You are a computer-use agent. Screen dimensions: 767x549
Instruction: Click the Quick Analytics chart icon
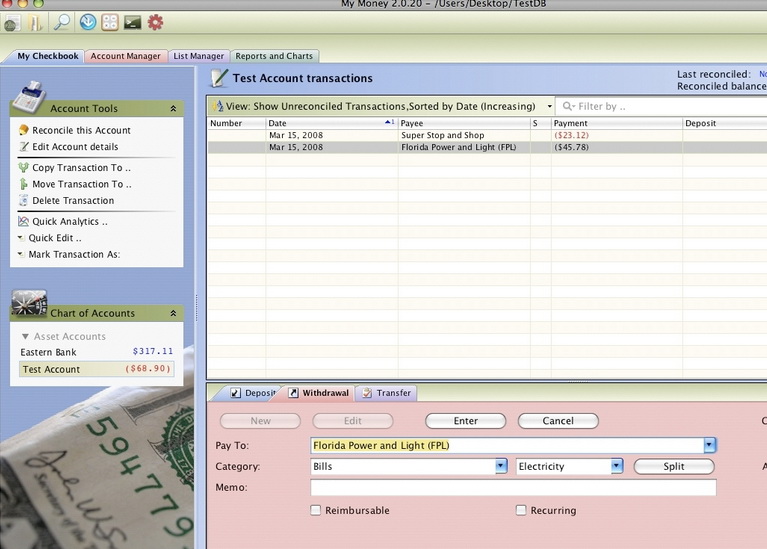point(23,222)
